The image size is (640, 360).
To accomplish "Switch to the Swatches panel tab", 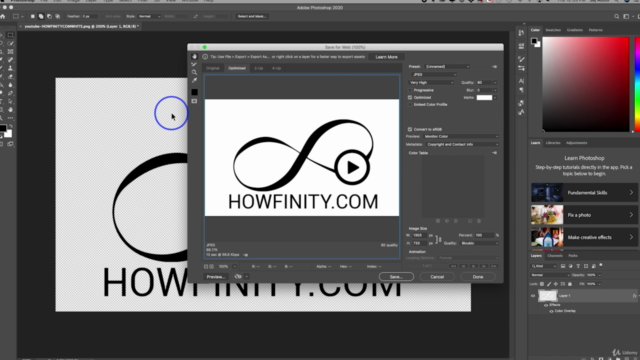I will pyautogui.click(x=553, y=30).
